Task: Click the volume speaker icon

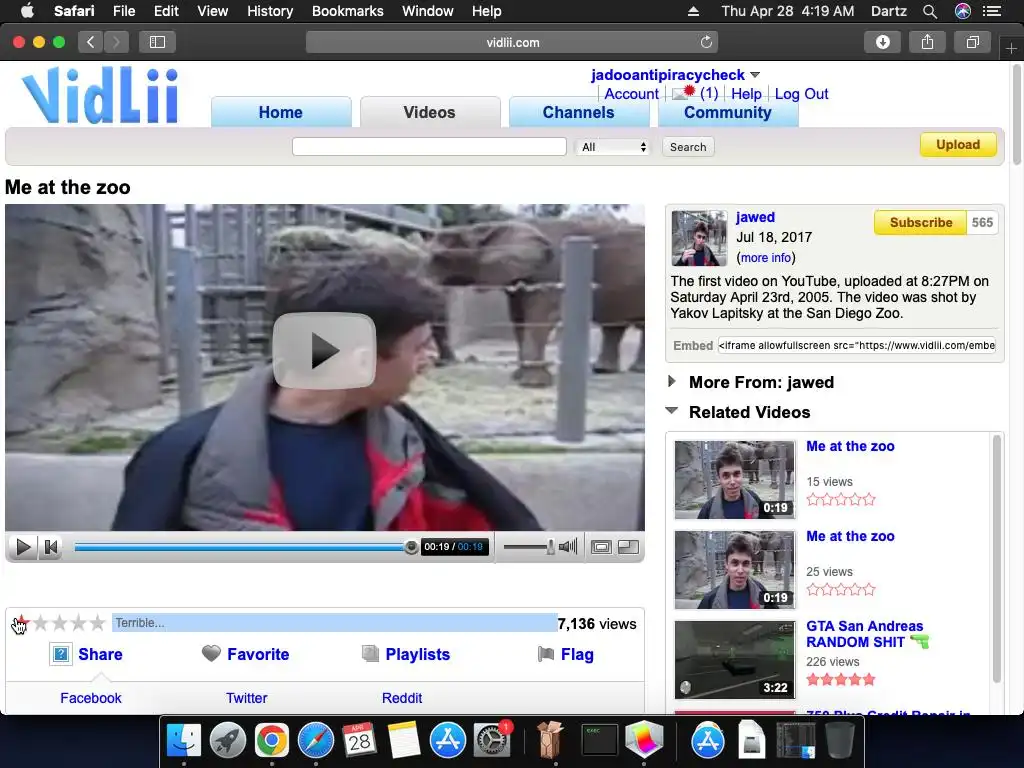Action: pyautogui.click(x=568, y=547)
